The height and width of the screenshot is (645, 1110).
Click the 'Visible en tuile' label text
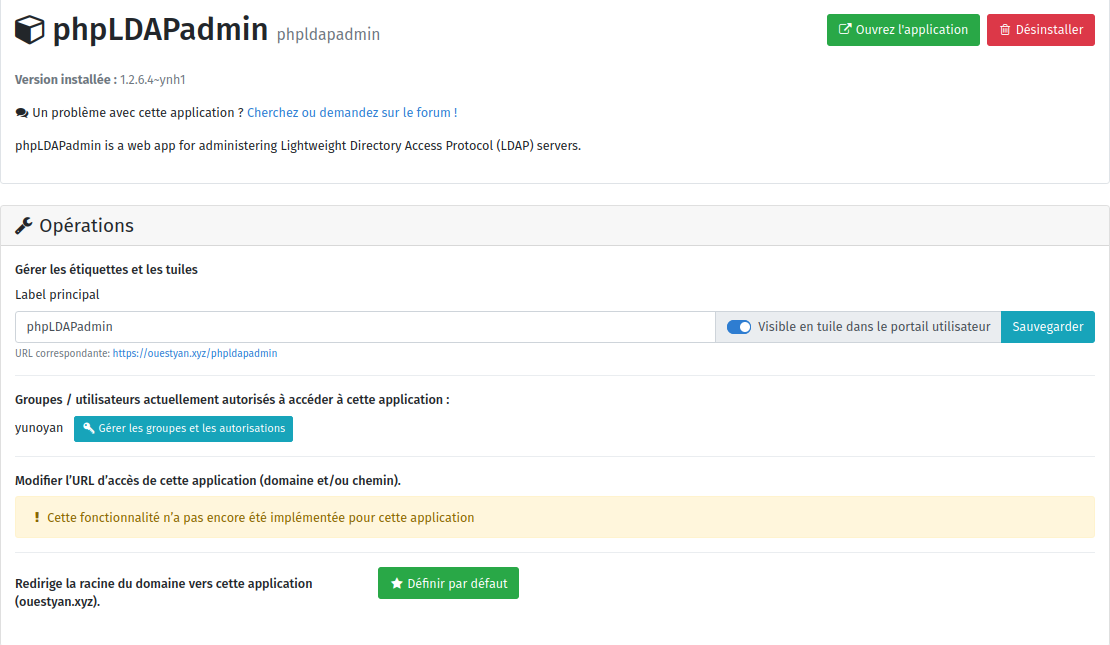(873, 327)
